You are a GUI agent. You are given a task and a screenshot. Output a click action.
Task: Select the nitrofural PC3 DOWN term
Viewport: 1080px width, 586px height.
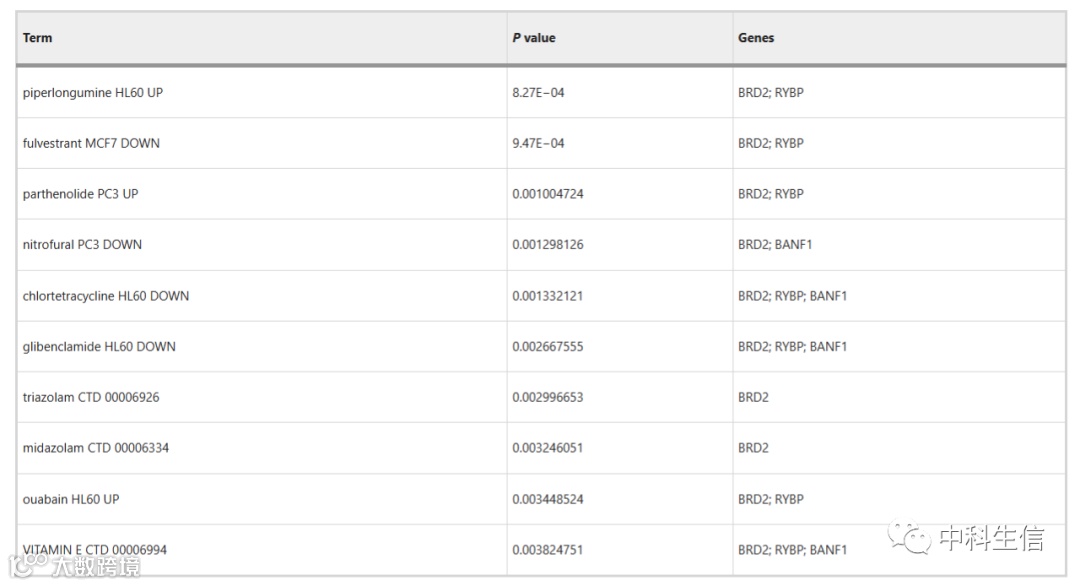(82, 244)
